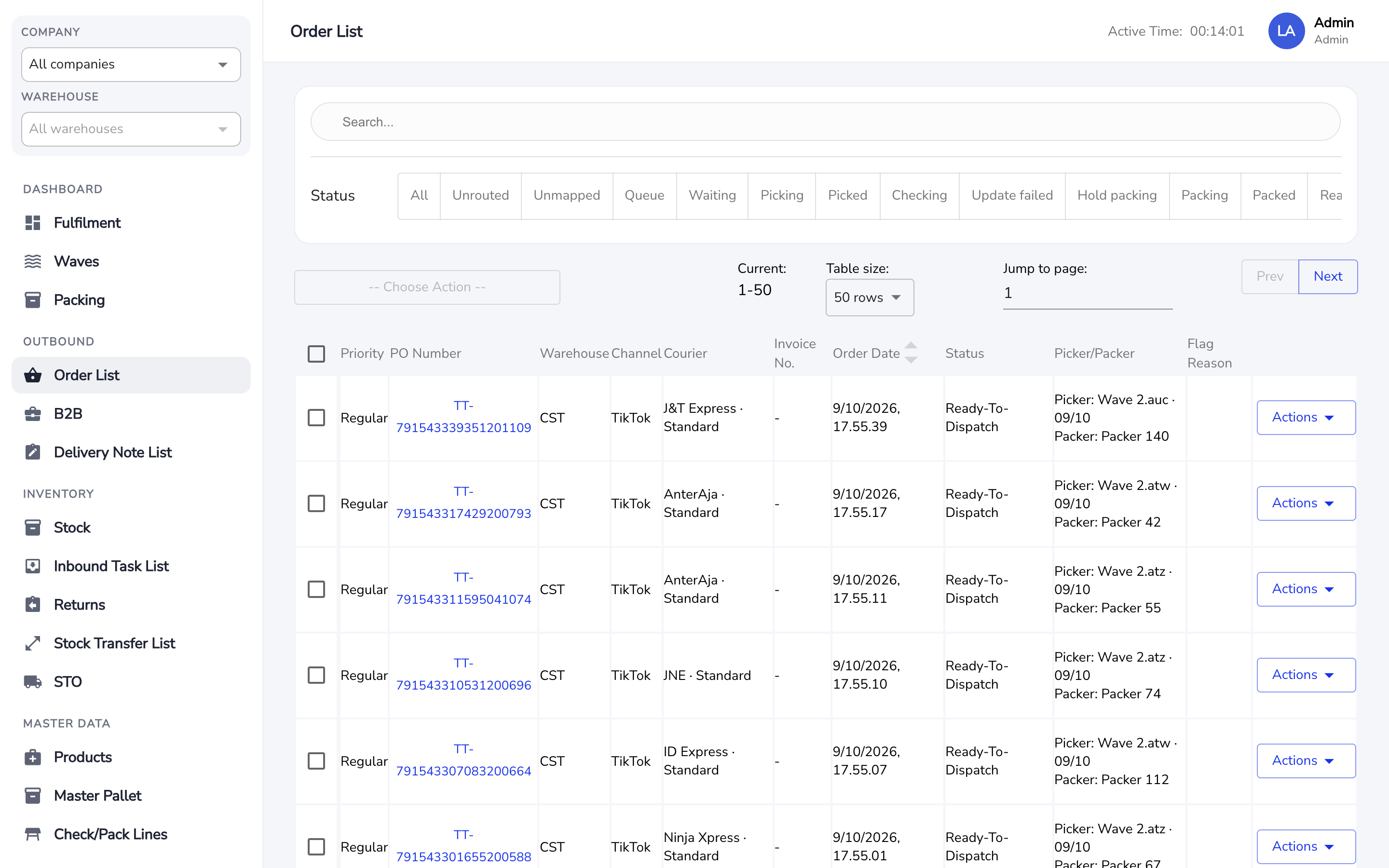The image size is (1389, 868).
Task: Check the row for order 791543311595041074
Action: pos(316,589)
